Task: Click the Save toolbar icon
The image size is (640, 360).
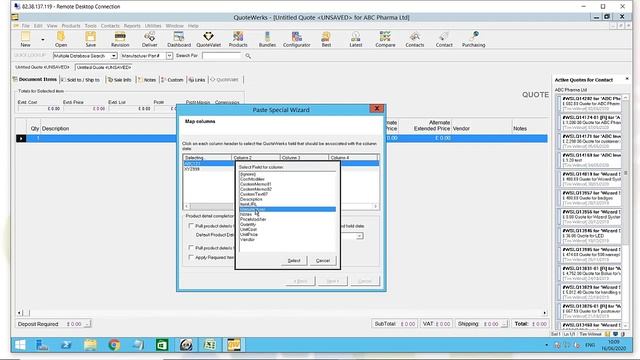Action: pyautogui.click(x=91, y=39)
